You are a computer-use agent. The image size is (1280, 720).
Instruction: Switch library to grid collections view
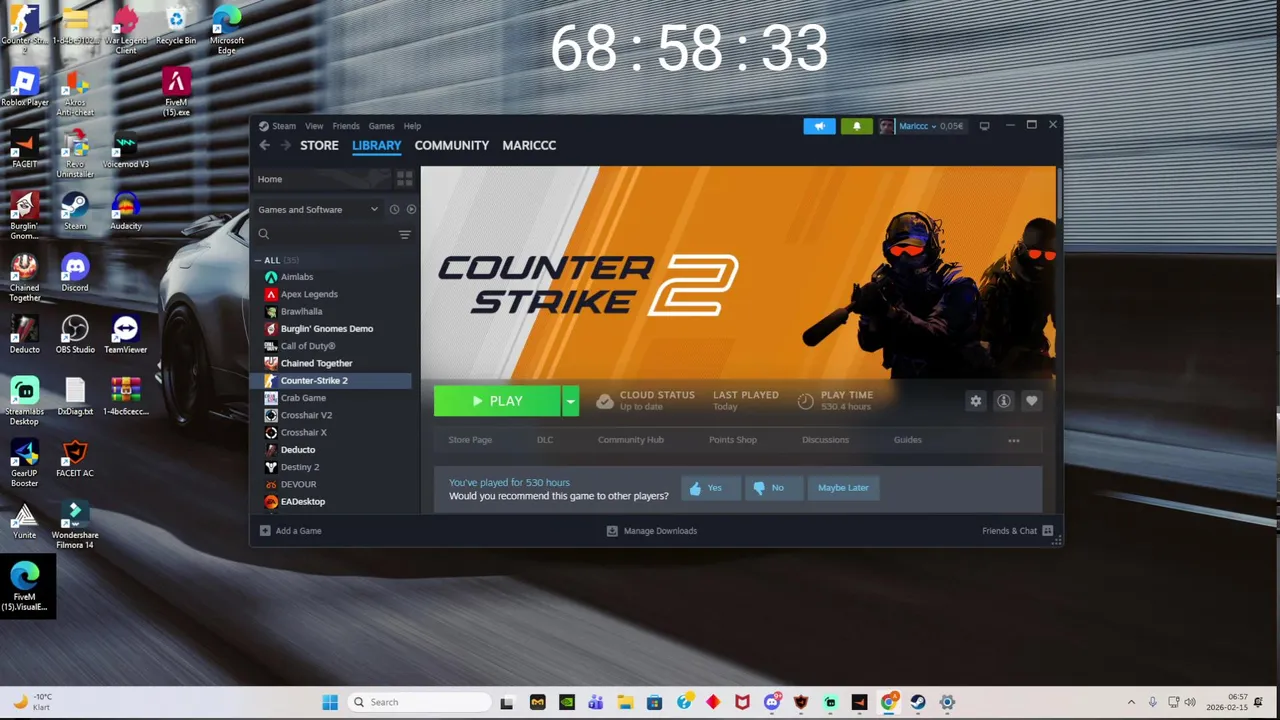(404, 179)
